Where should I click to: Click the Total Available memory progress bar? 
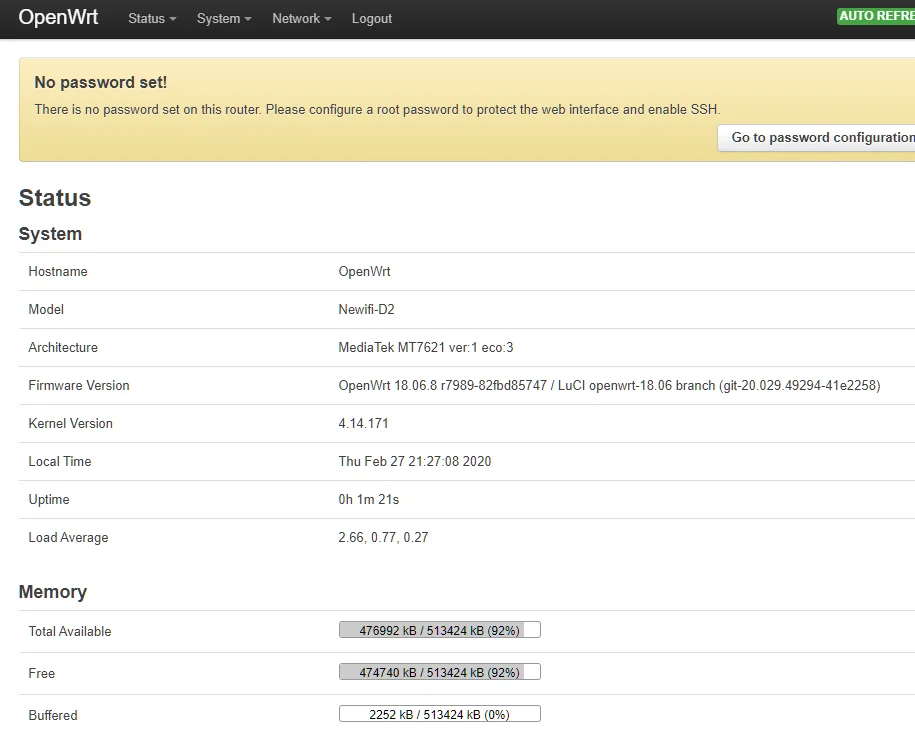pos(439,629)
